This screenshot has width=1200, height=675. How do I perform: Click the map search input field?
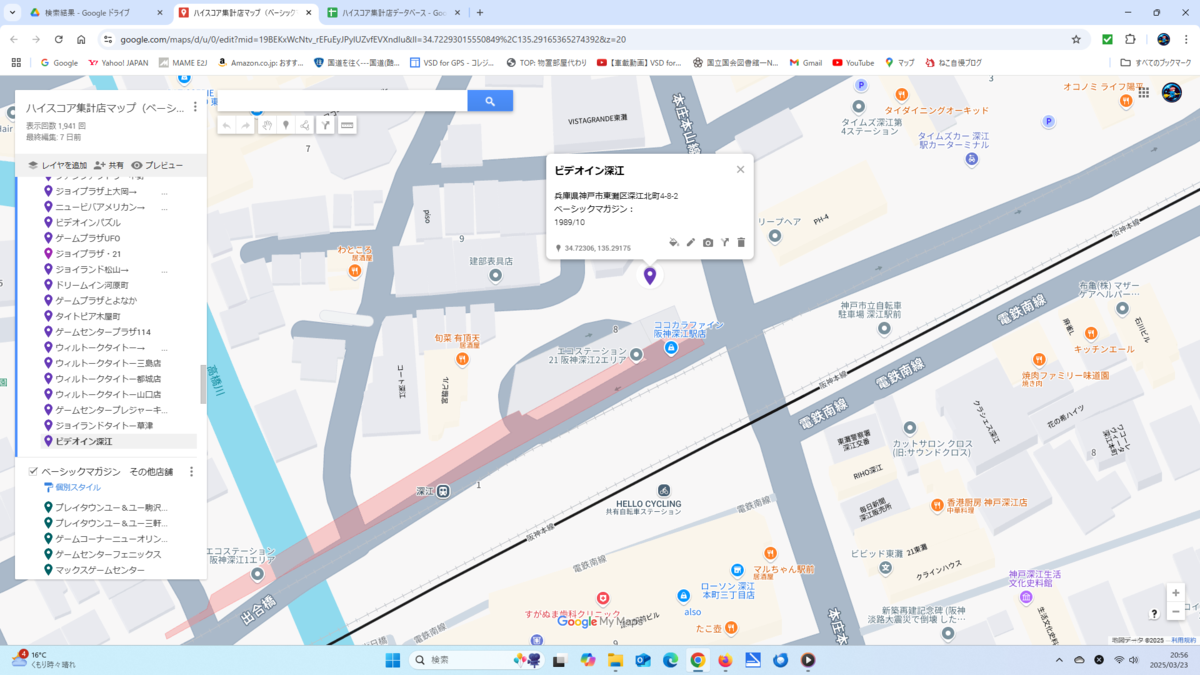(343, 101)
